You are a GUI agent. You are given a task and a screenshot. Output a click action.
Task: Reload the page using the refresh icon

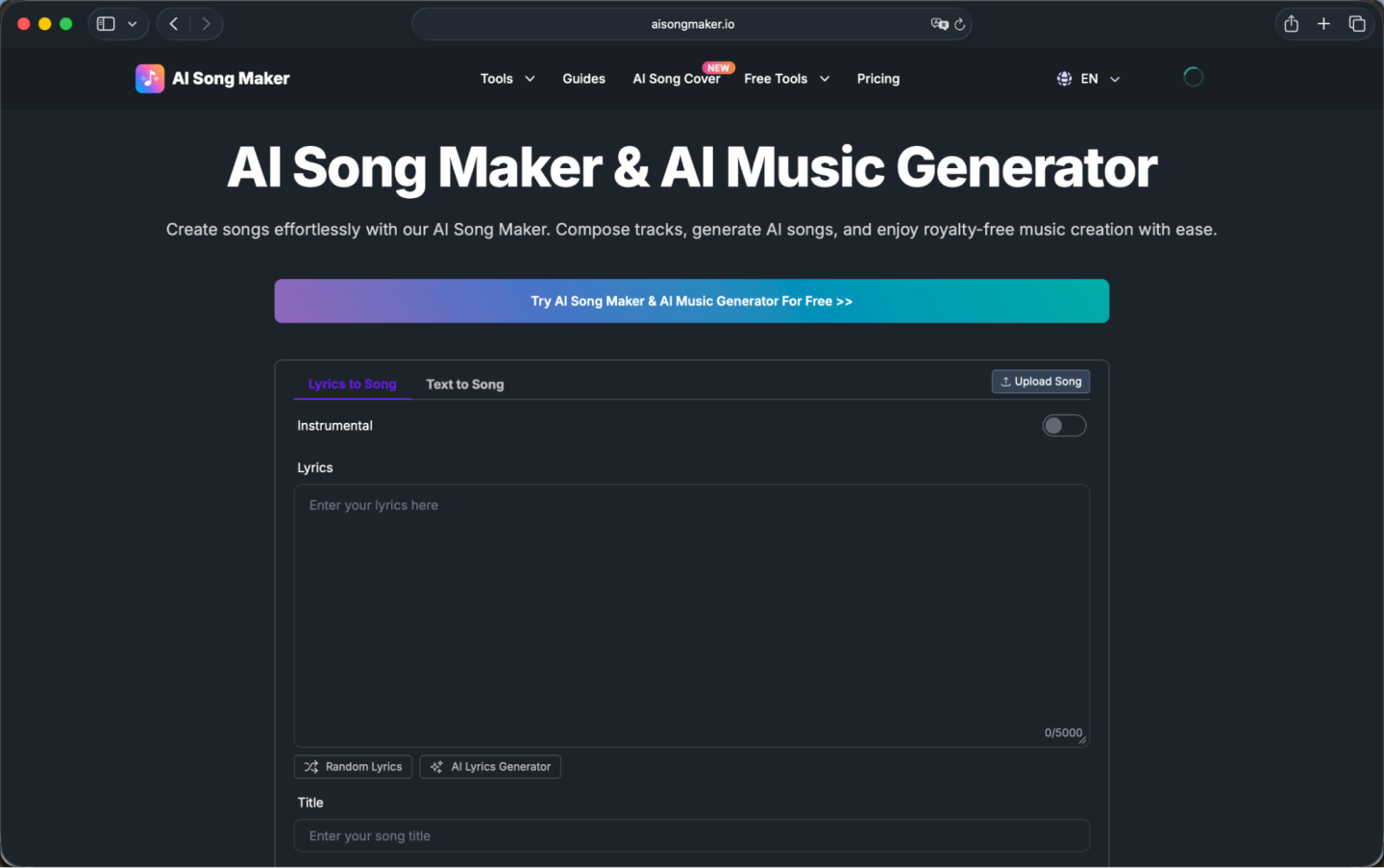960,24
